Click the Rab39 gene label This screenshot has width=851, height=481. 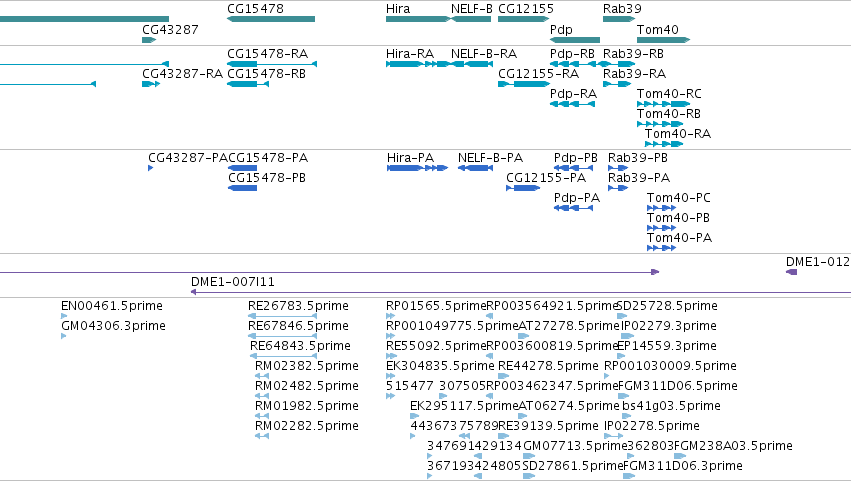[622, 9]
